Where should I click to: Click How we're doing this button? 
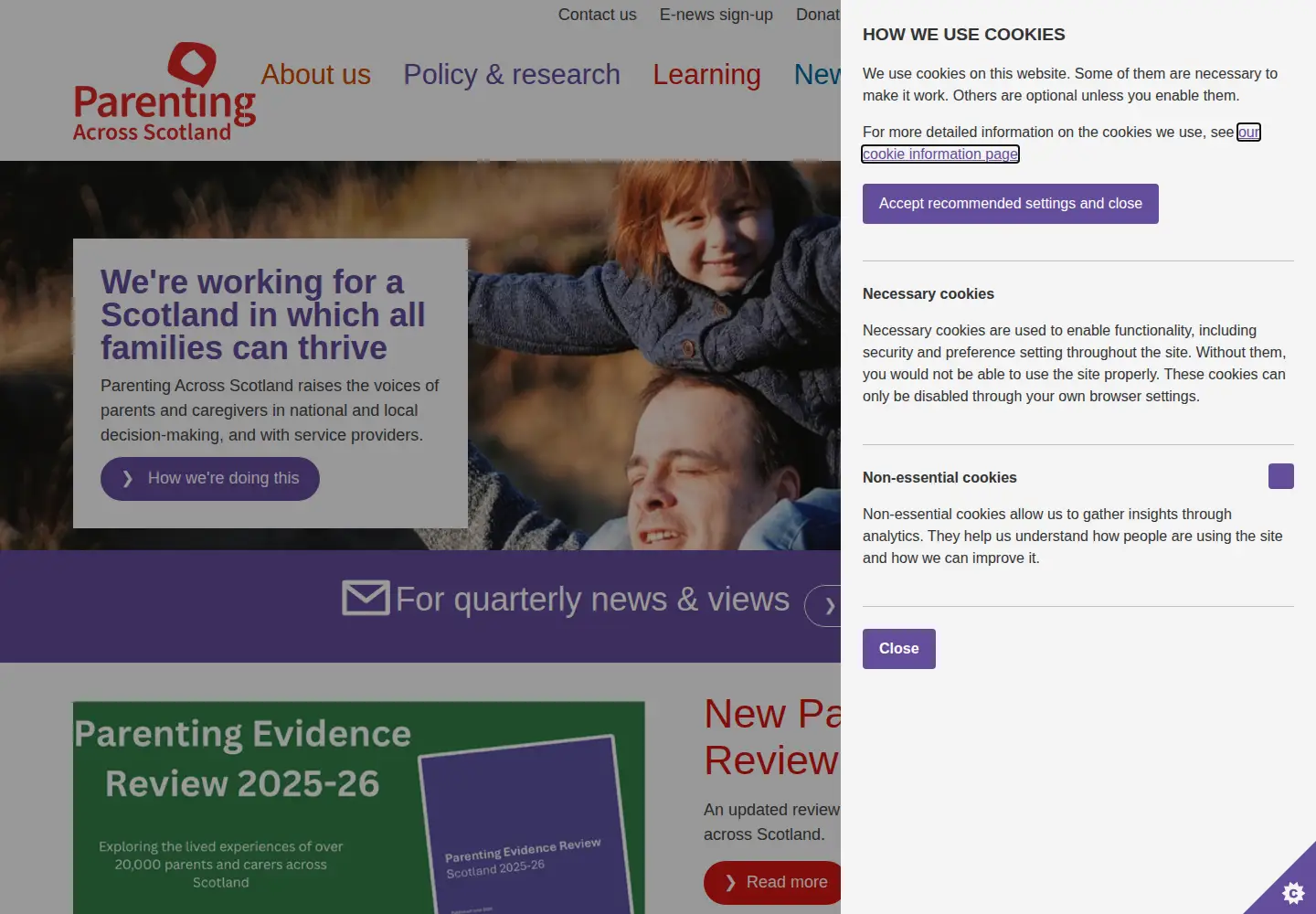click(x=210, y=479)
